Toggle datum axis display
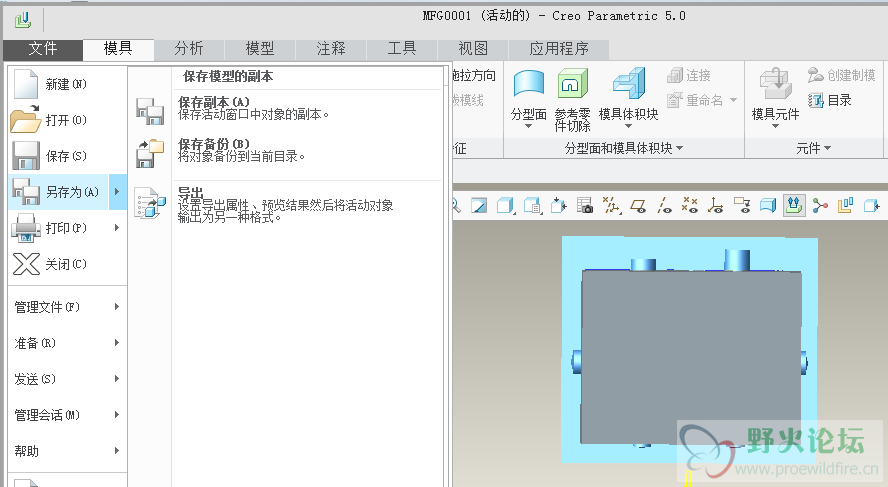 (x=664, y=205)
